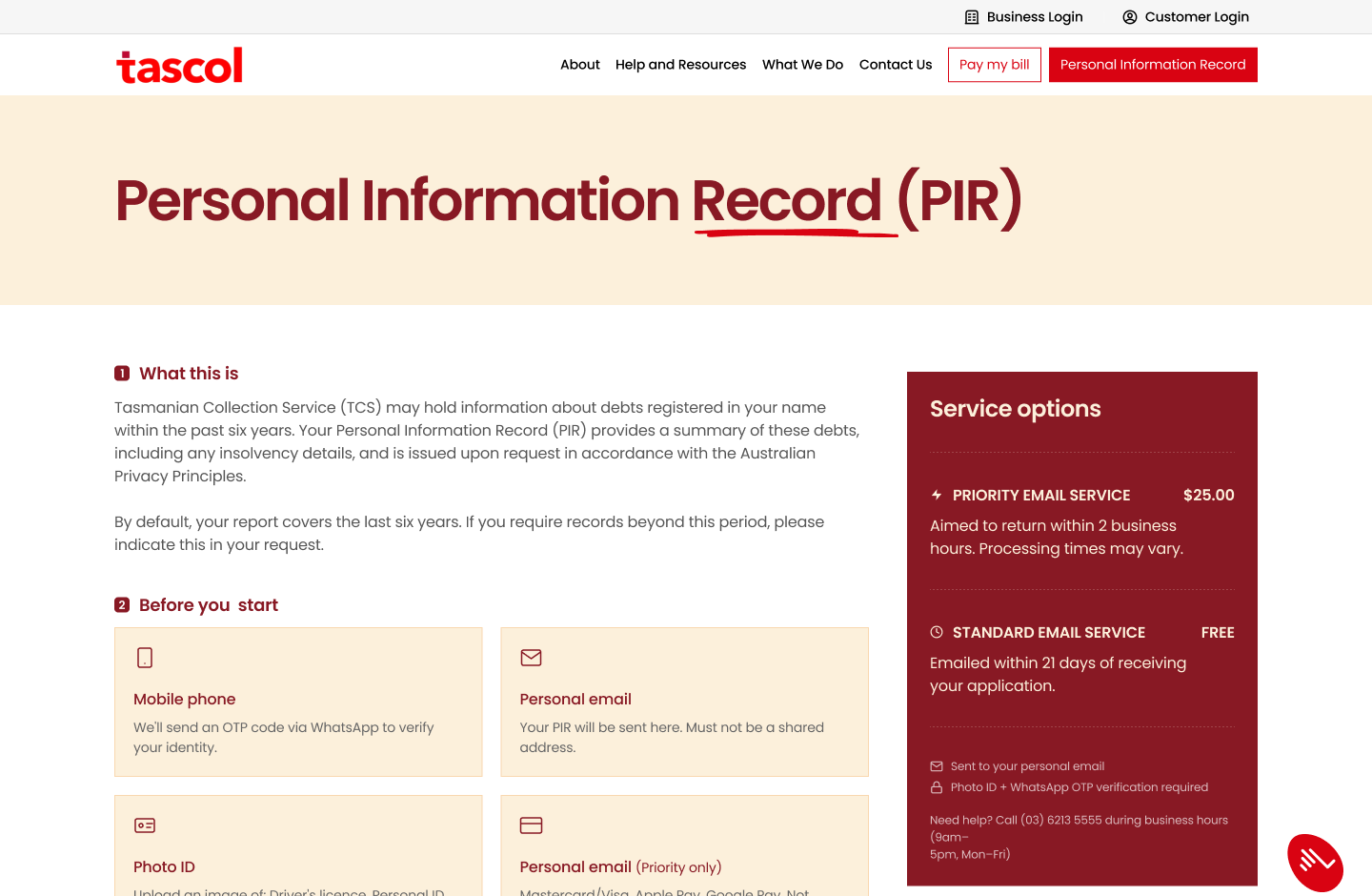The width and height of the screenshot is (1372, 896).
Task: Click the lightning bolt Priority service icon
Action: pos(937,495)
